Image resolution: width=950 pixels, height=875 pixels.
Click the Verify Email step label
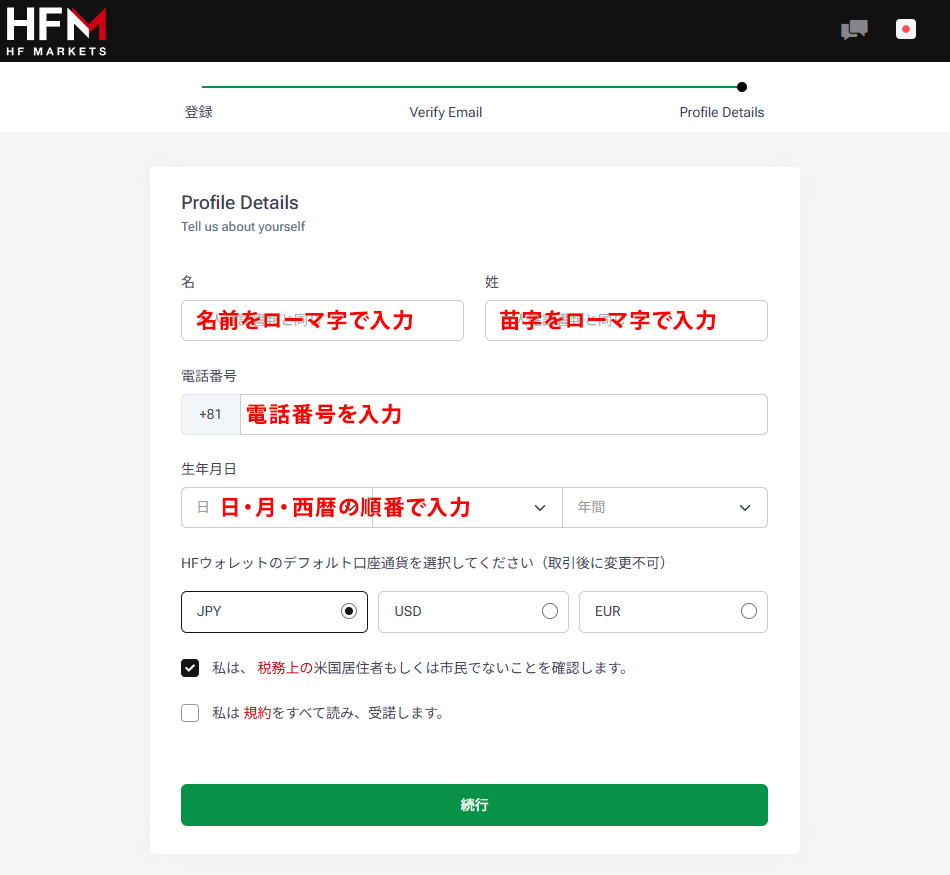[x=446, y=112]
